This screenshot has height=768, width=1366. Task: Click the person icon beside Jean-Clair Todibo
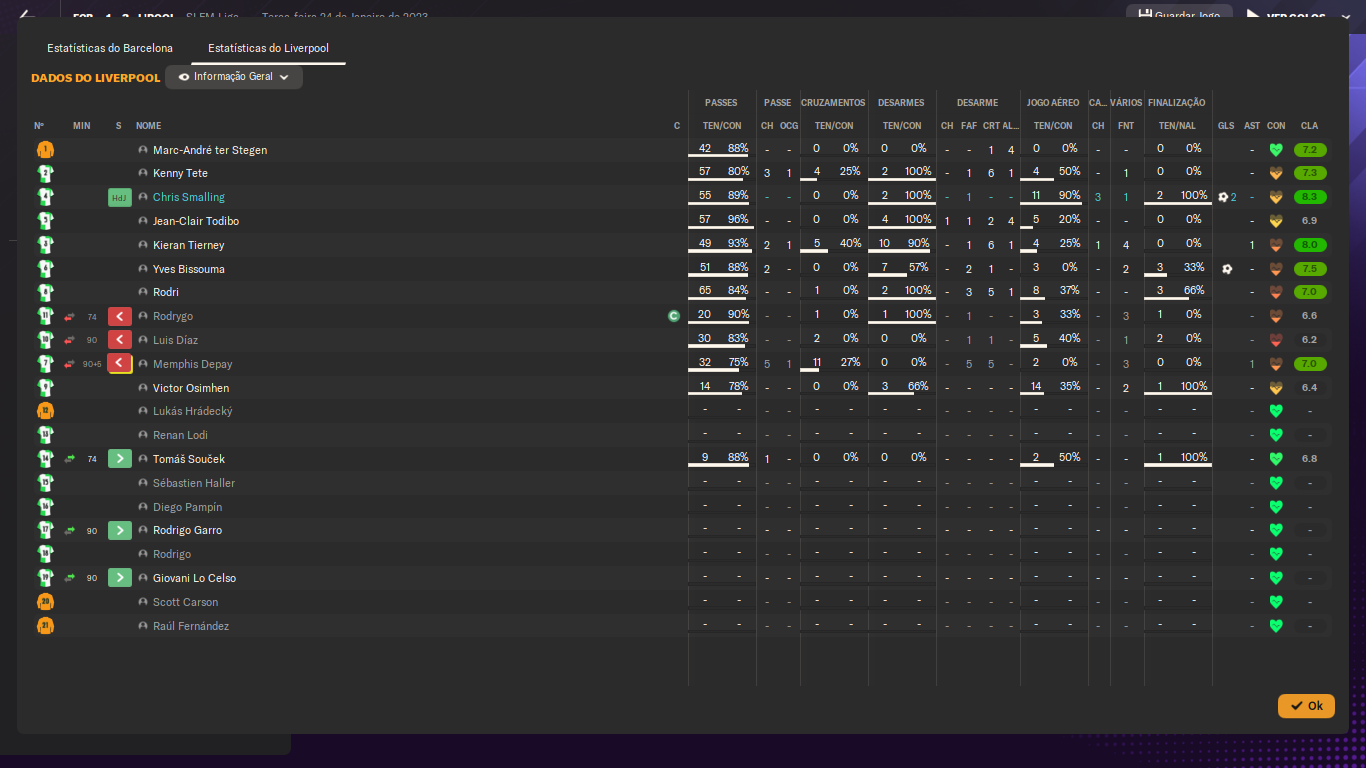click(x=143, y=221)
